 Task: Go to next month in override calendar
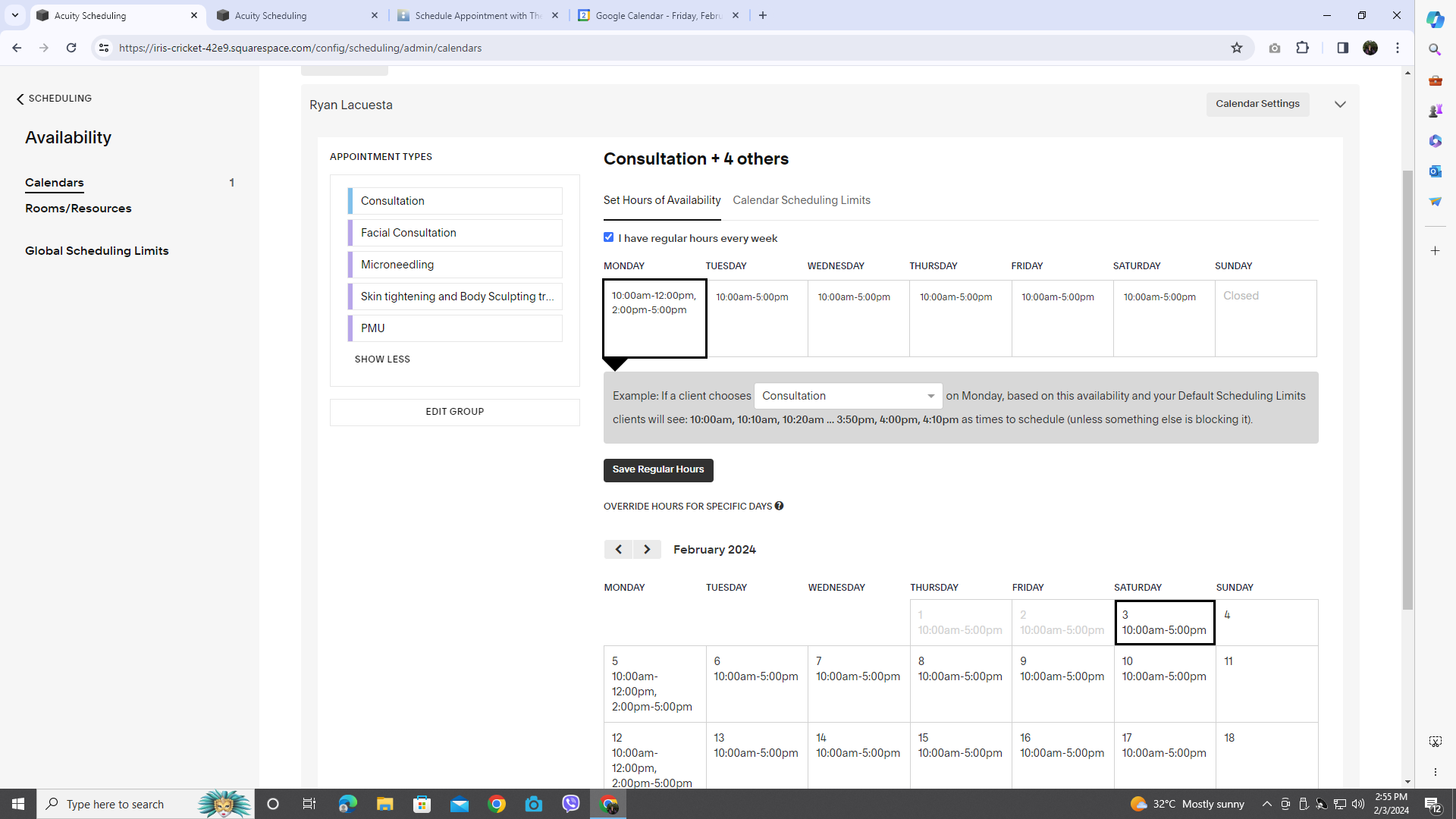647,549
